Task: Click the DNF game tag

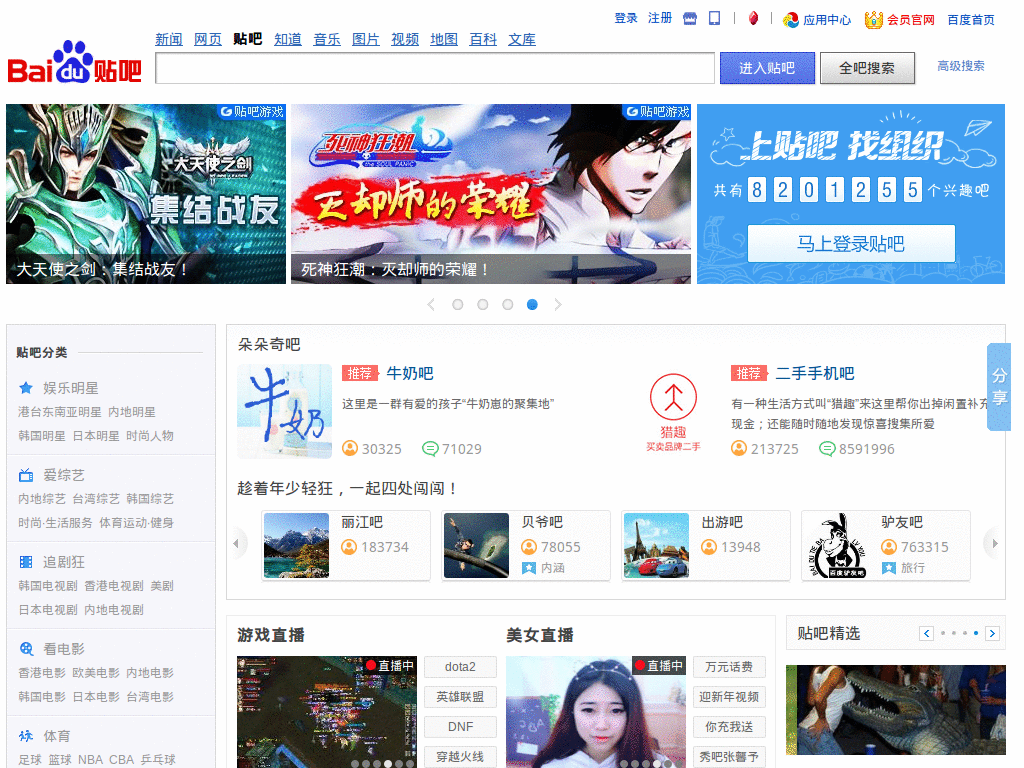Action: pos(460,727)
